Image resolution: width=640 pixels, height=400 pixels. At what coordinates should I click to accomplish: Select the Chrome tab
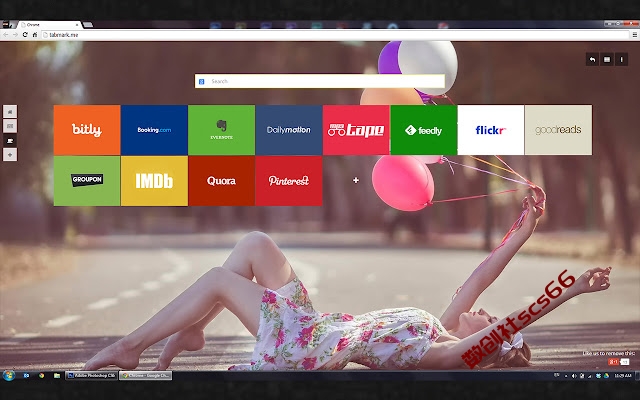tap(49, 25)
